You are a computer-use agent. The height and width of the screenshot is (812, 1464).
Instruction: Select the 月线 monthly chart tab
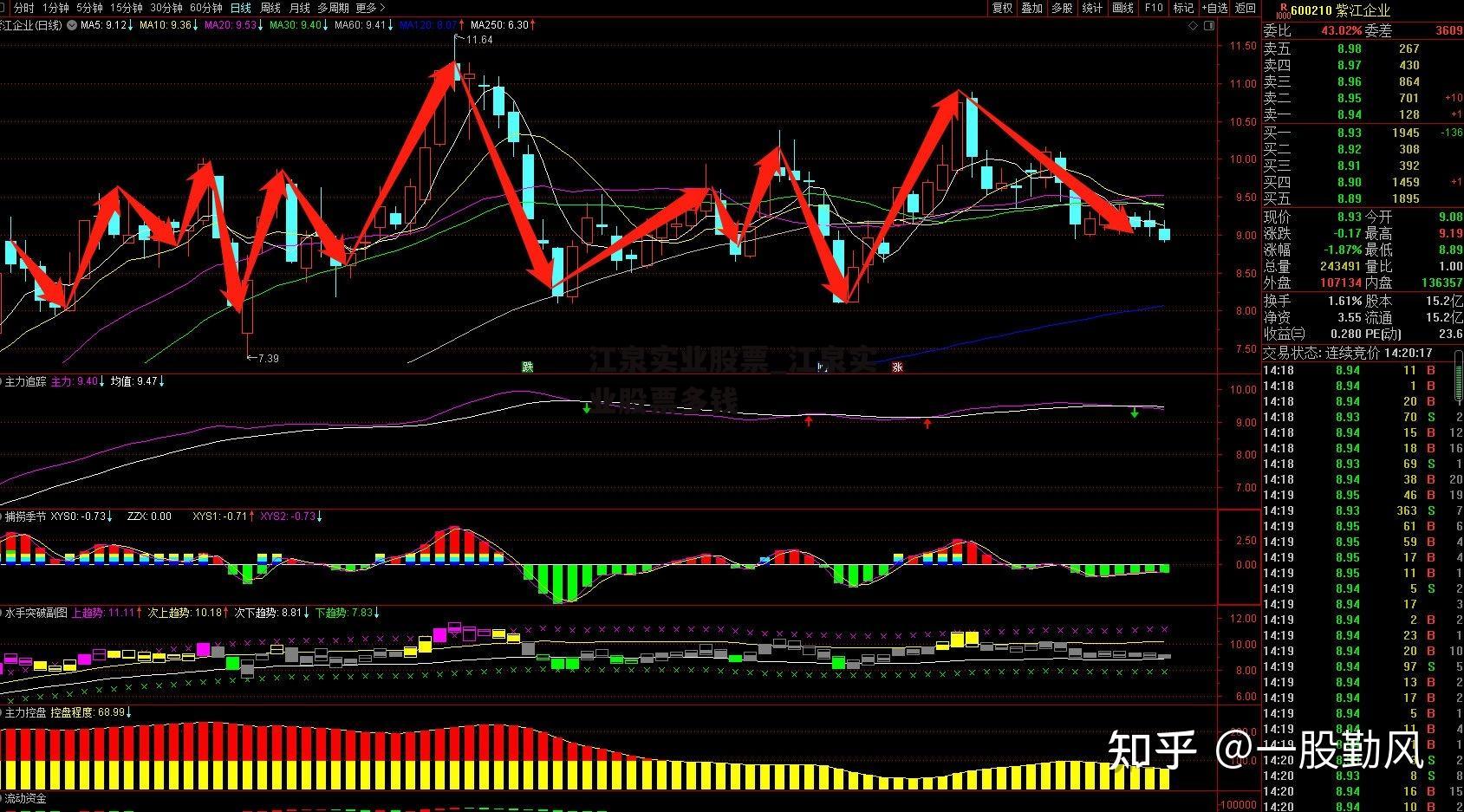(x=299, y=8)
